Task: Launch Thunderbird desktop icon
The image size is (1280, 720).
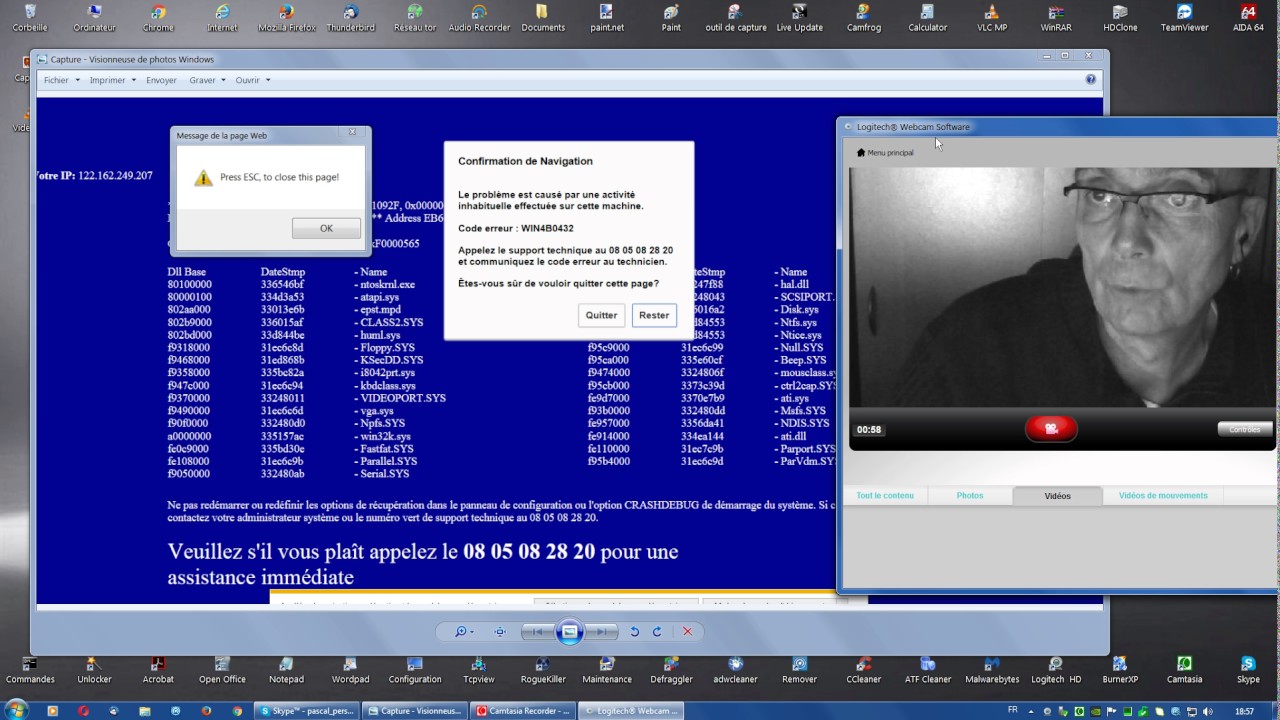Action: pyautogui.click(x=350, y=18)
